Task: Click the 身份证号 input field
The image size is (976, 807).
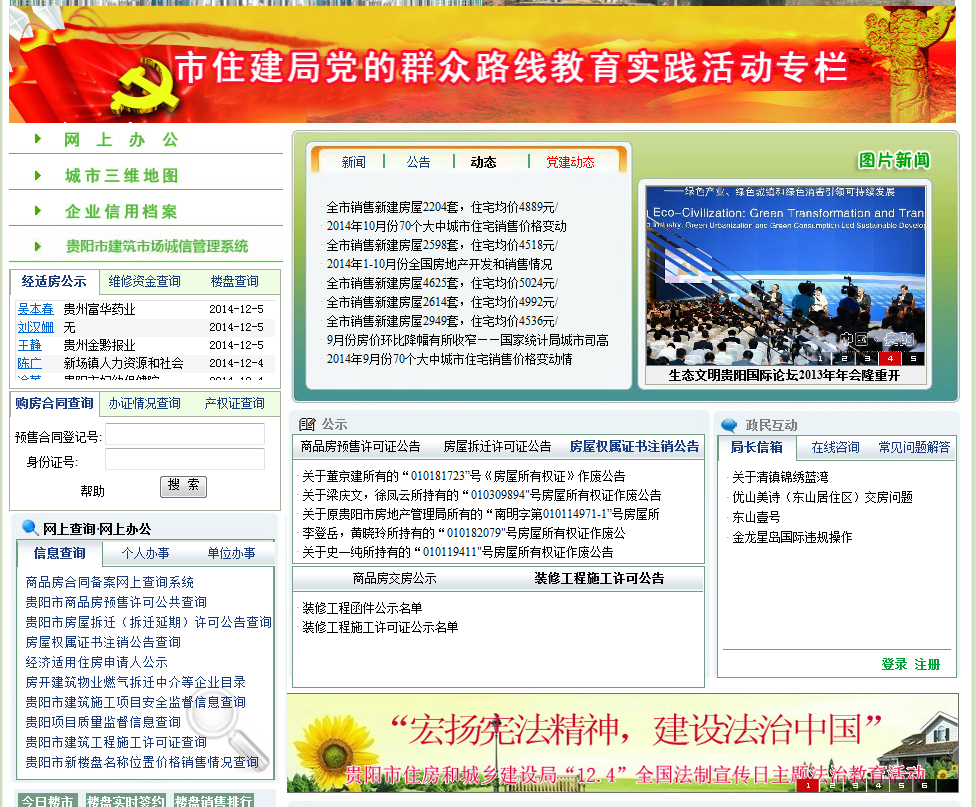Action: (185, 460)
